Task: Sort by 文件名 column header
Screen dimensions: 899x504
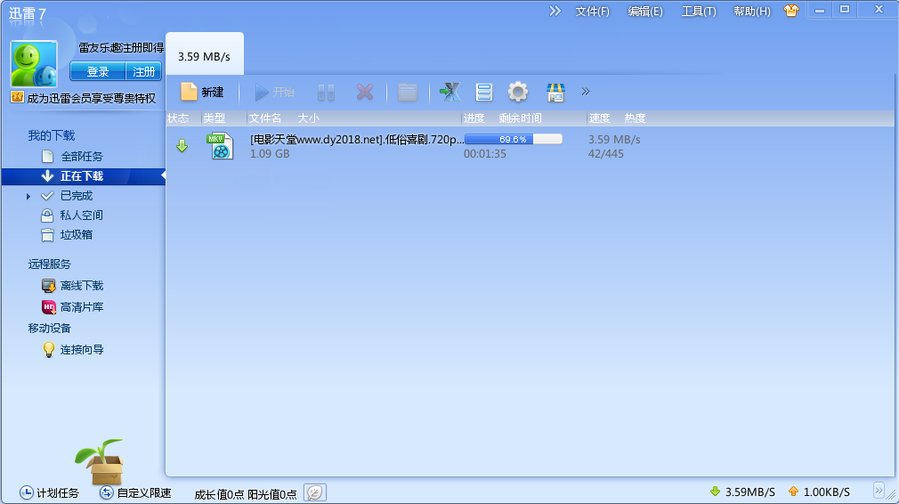Action: tap(265, 118)
